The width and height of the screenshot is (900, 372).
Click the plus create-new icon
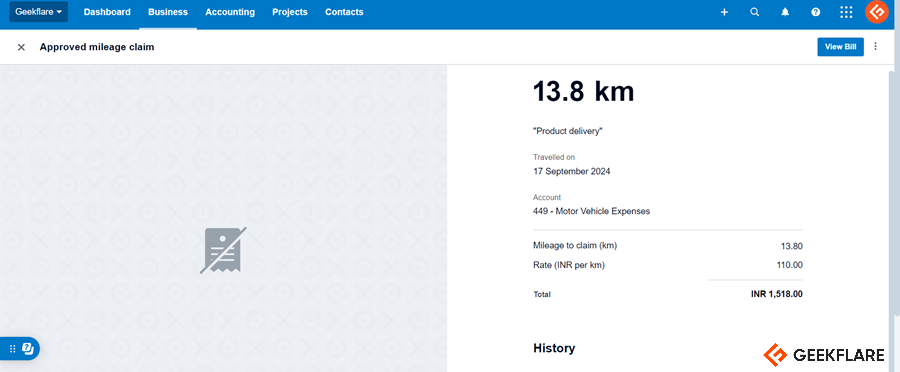[724, 12]
